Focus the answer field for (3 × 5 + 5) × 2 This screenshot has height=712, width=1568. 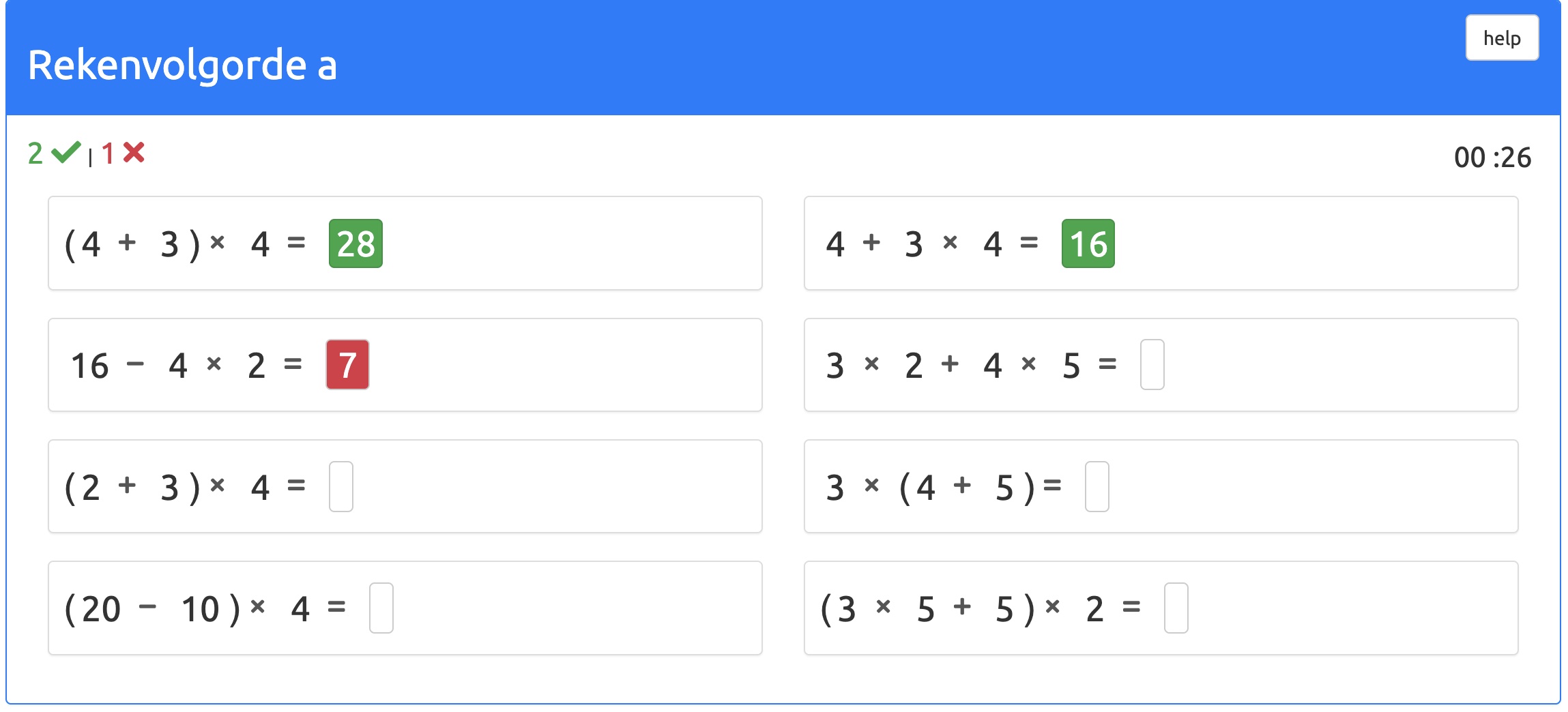click(x=1176, y=608)
